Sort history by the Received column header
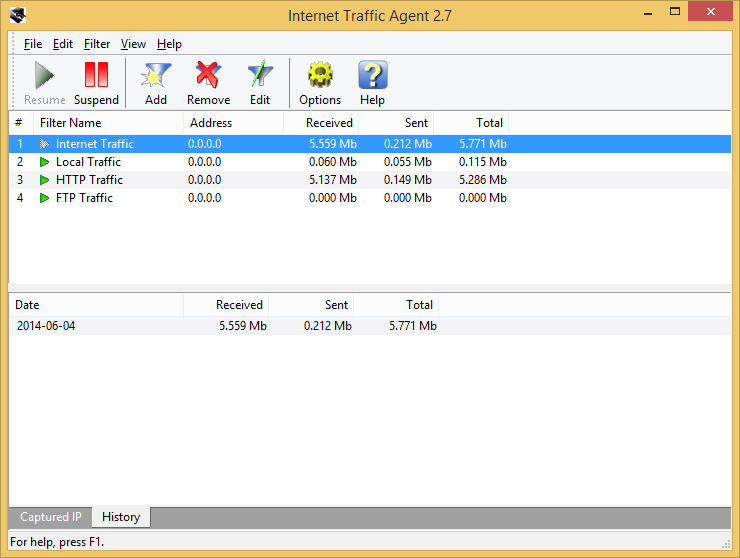The height and width of the screenshot is (558, 740). click(x=226, y=305)
